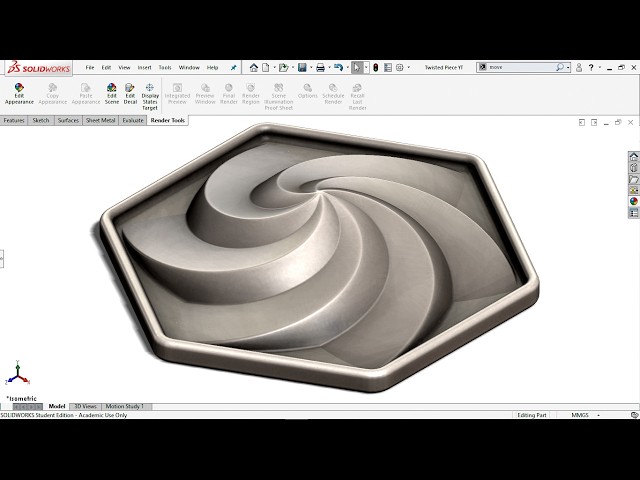Click the Home icon in top toolbar
This screenshot has width=640, height=480.
coord(254,67)
